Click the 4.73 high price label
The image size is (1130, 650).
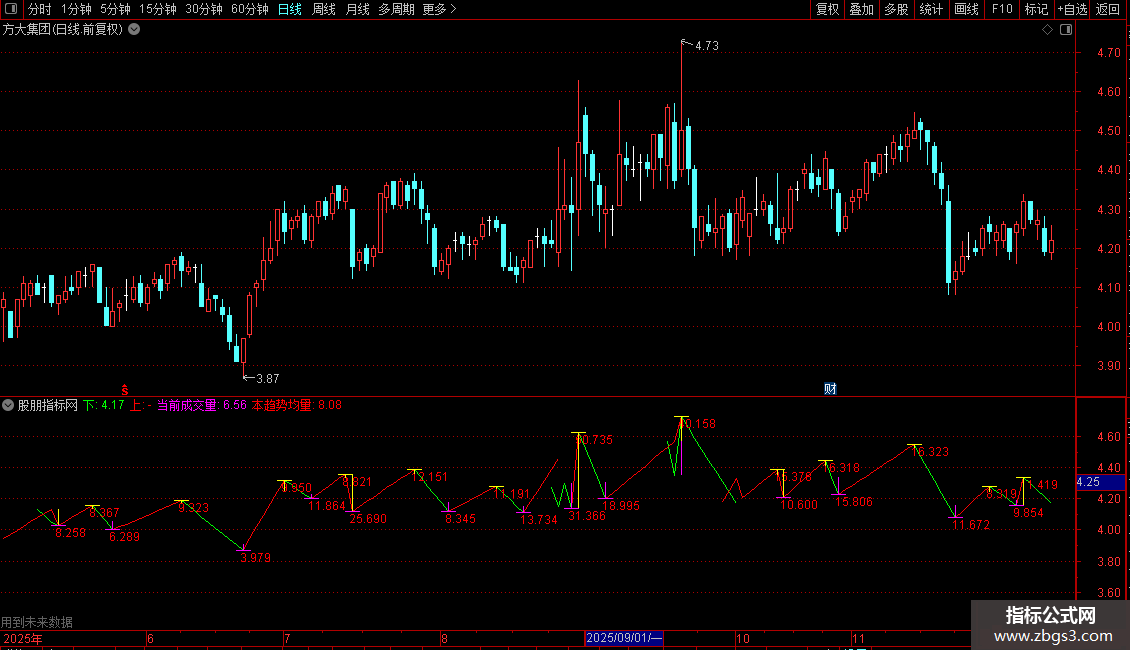tap(706, 45)
